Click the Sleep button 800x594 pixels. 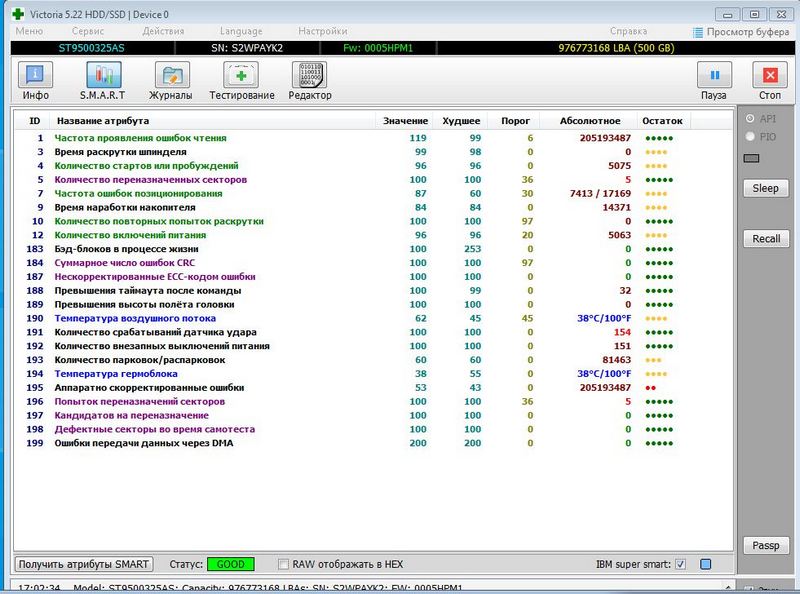[x=765, y=188]
